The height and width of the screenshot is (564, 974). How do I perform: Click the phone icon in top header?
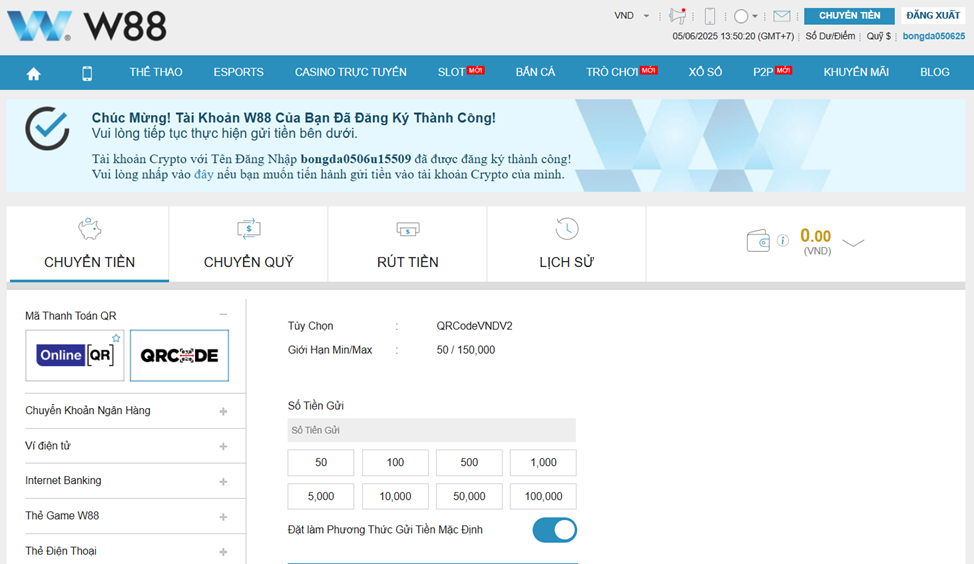pos(710,16)
